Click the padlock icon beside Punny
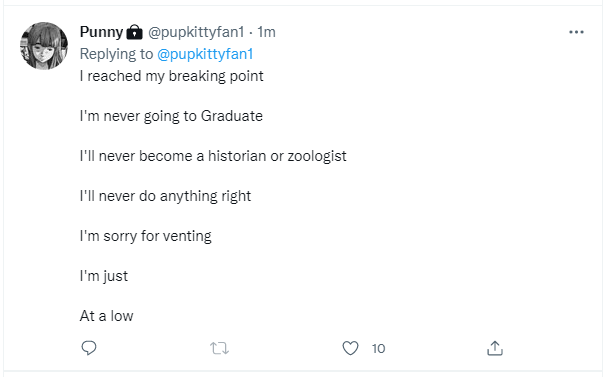Screen dimensions: 609x377 point(134,32)
